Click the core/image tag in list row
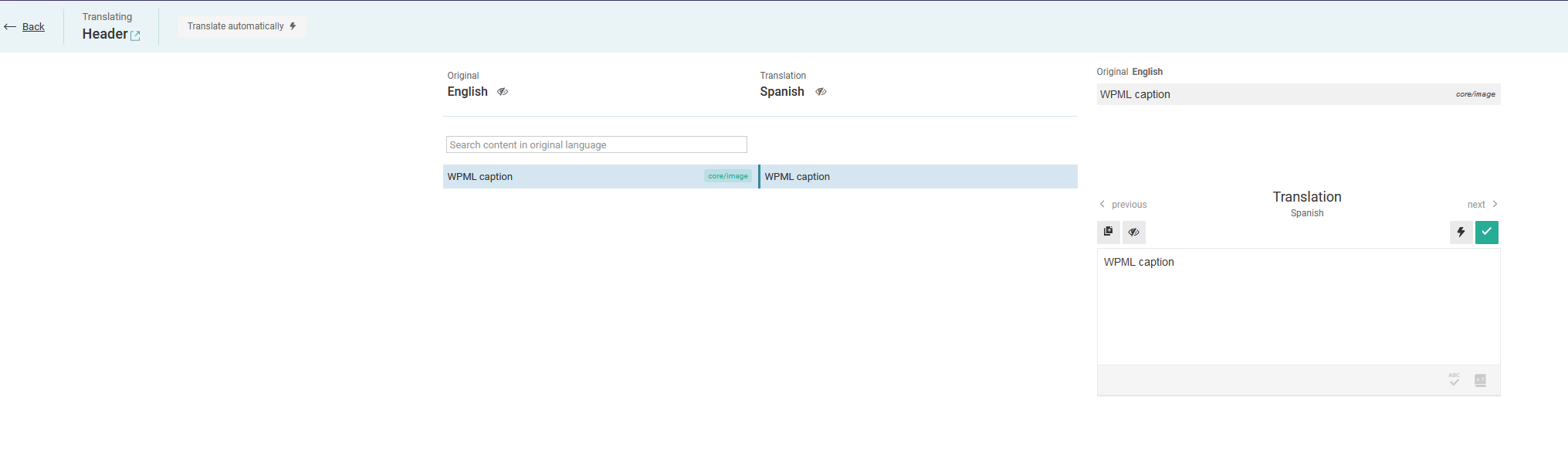This screenshot has width=1568, height=472. (x=727, y=176)
